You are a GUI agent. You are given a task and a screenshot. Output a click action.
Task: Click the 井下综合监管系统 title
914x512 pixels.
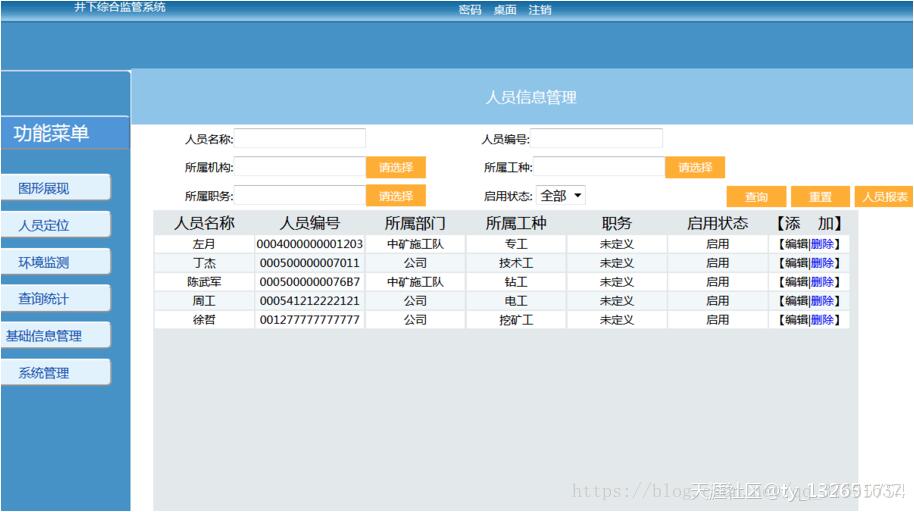click(119, 7)
